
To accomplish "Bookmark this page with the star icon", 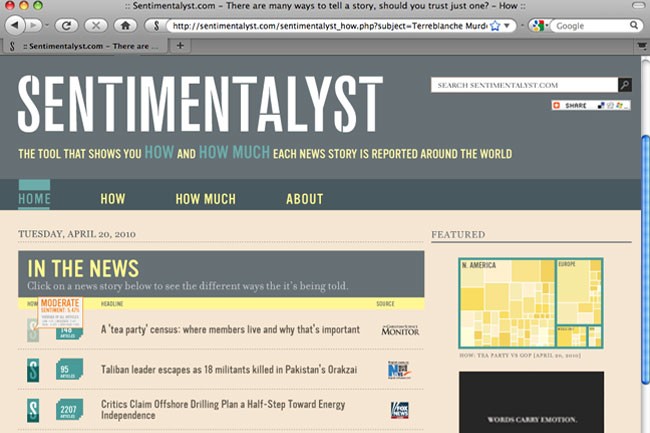I will [495, 26].
